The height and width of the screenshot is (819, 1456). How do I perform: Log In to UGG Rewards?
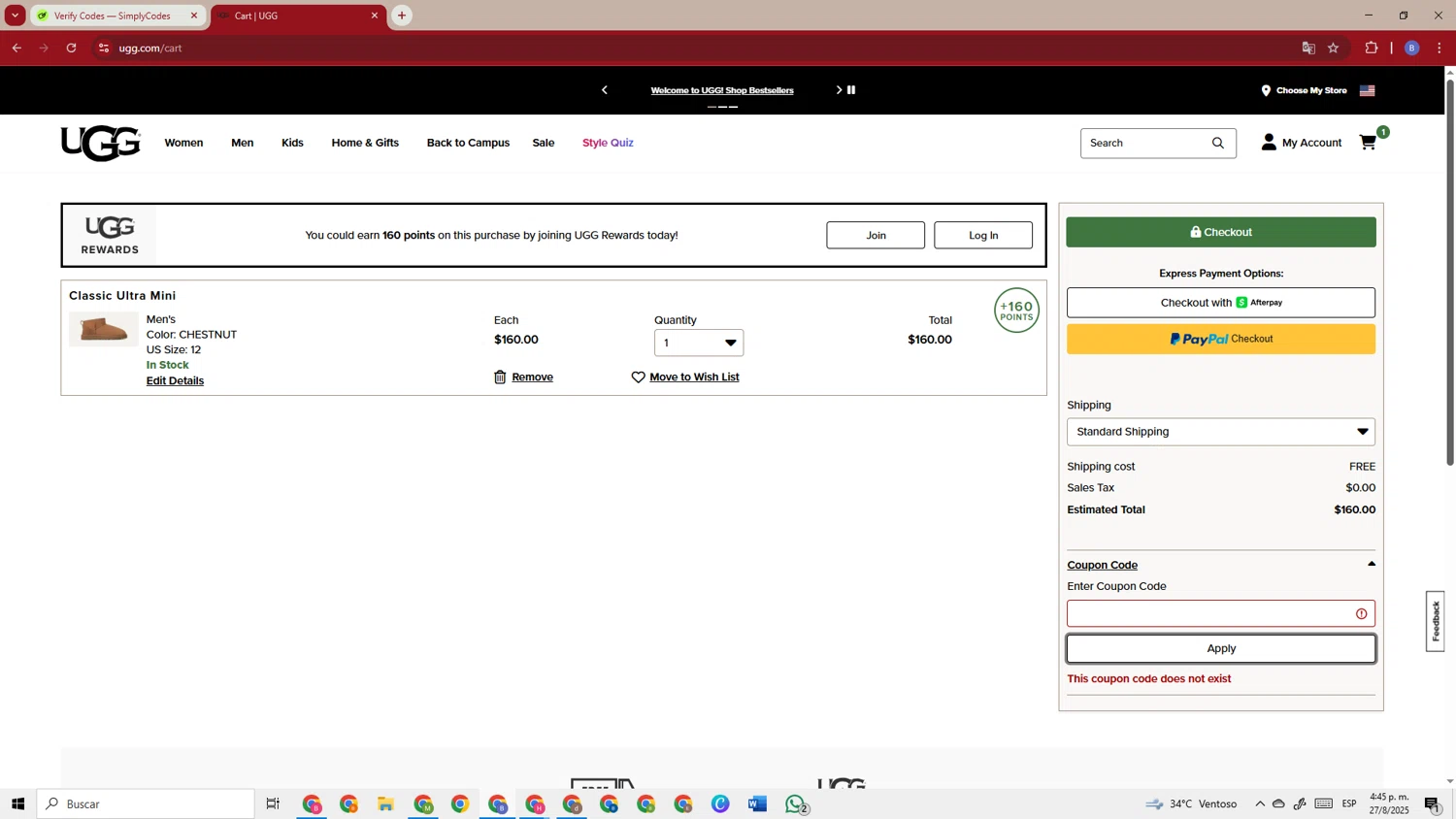pyautogui.click(x=983, y=235)
